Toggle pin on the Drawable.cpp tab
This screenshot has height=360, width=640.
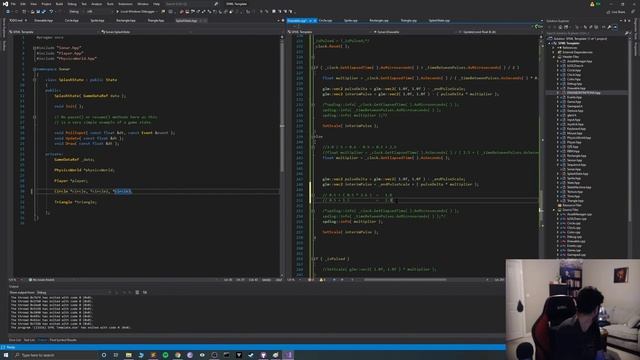point(310,20)
